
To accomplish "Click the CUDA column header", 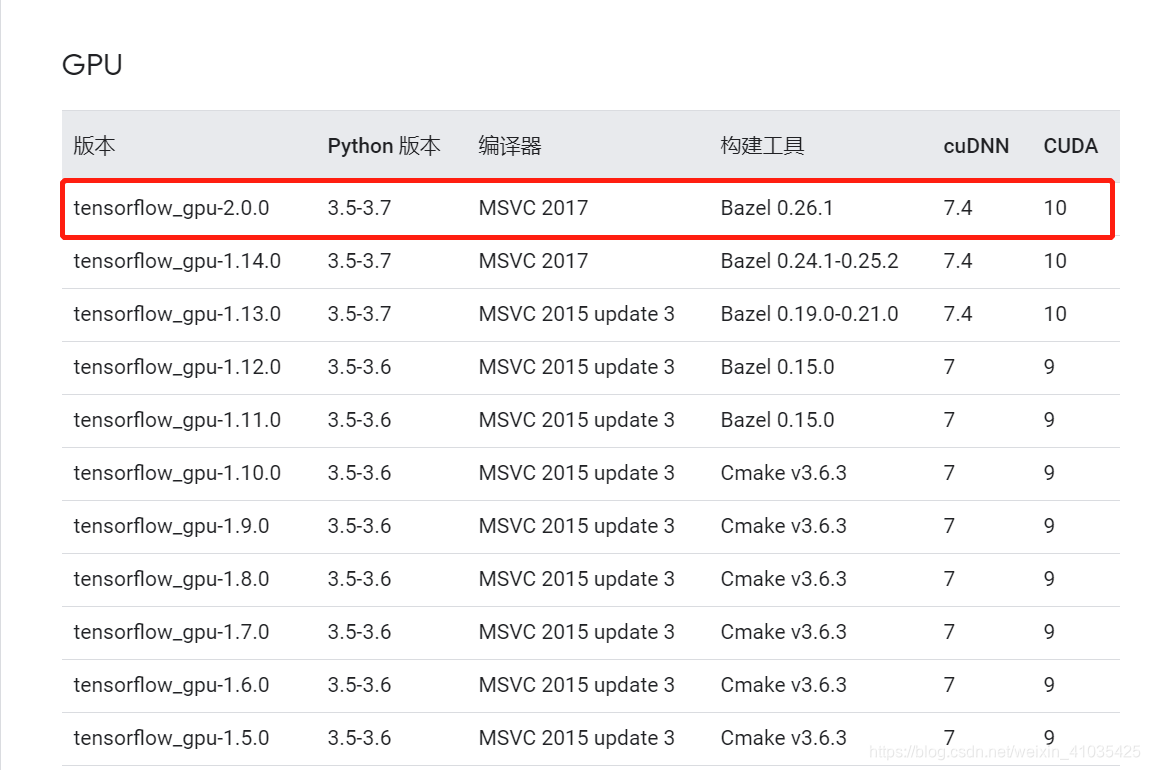I will pos(1070,146).
